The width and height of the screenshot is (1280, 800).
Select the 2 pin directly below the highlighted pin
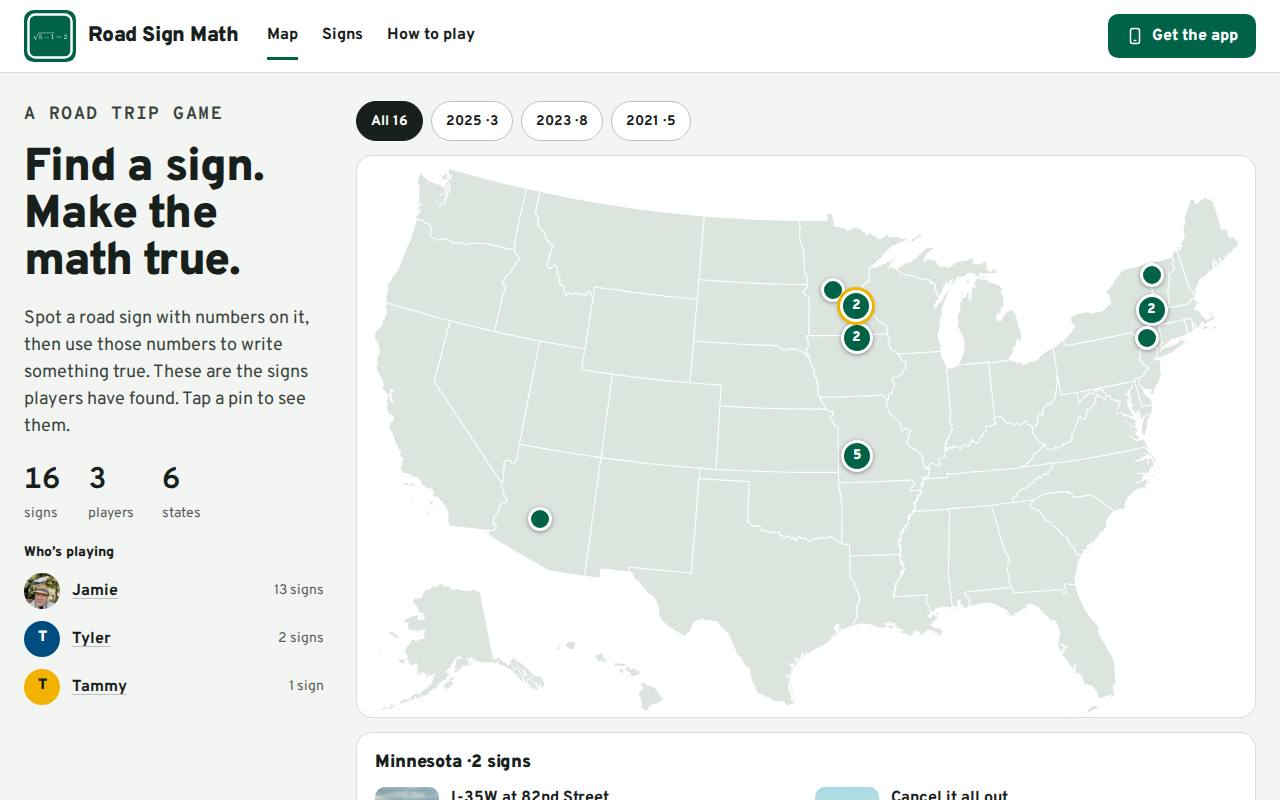(x=856, y=338)
